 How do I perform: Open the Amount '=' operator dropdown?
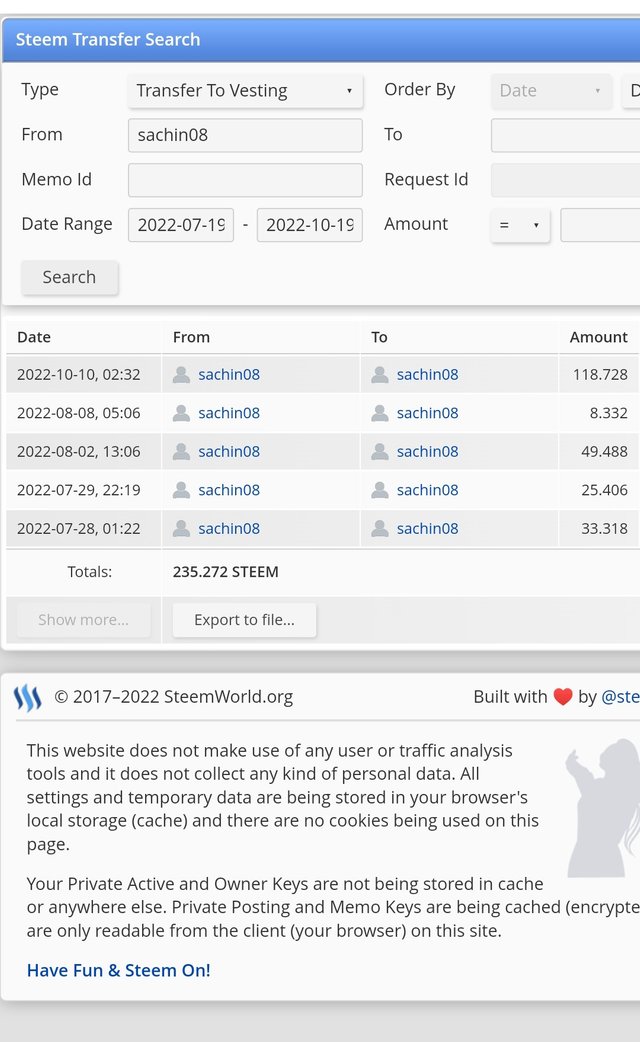(x=520, y=225)
